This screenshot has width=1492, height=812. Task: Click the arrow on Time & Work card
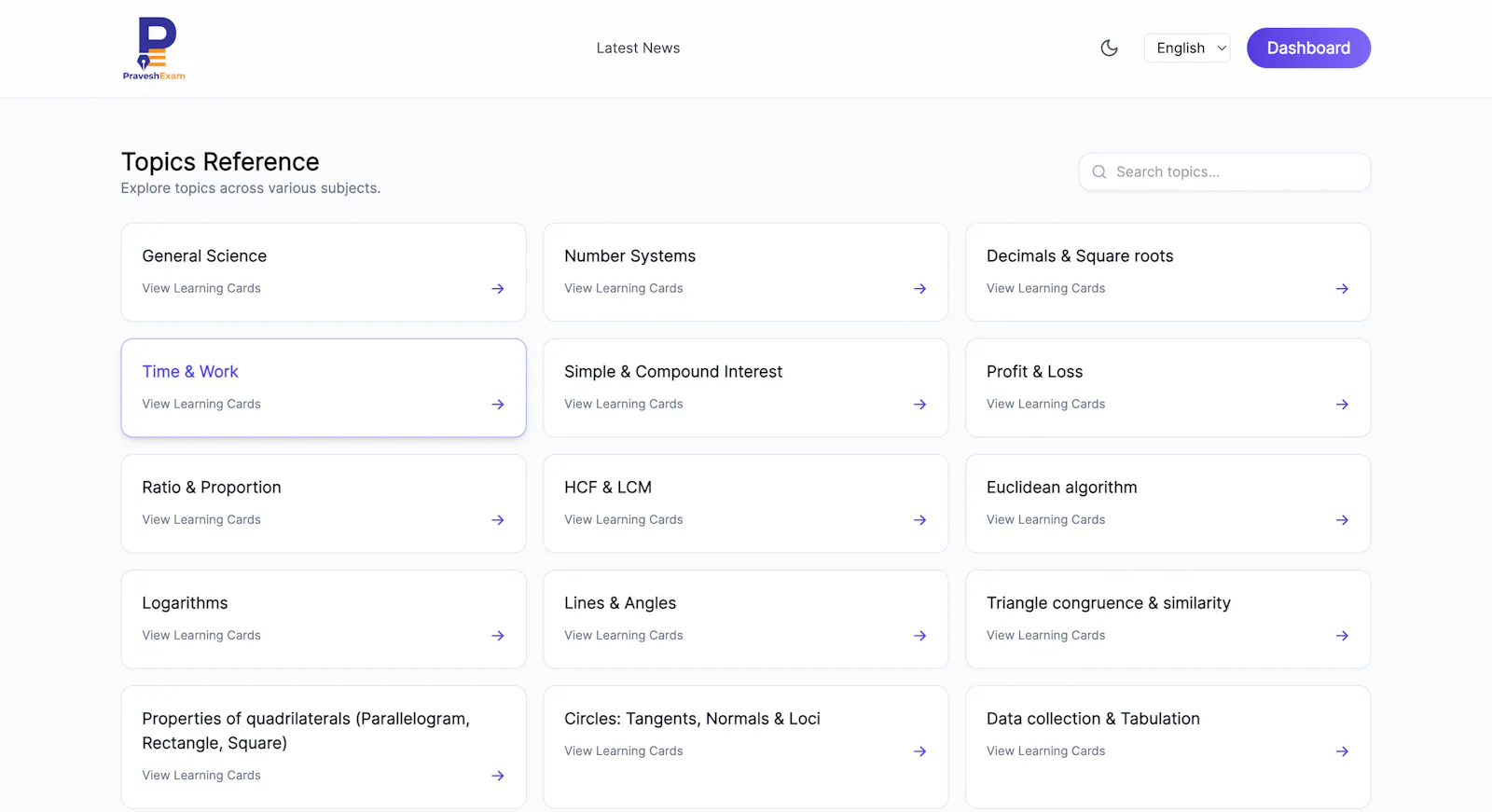pos(498,405)
